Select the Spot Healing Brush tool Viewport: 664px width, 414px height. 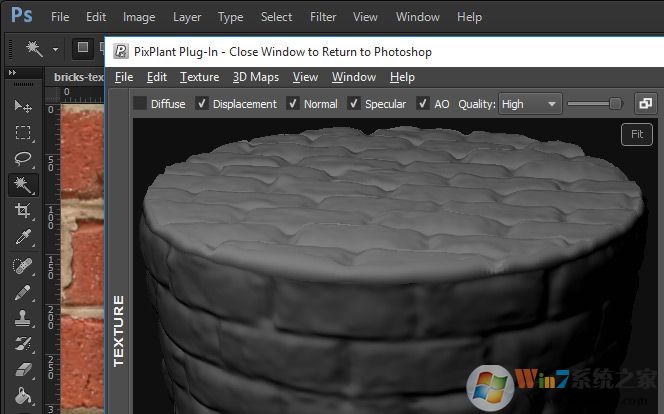[22, 266]
